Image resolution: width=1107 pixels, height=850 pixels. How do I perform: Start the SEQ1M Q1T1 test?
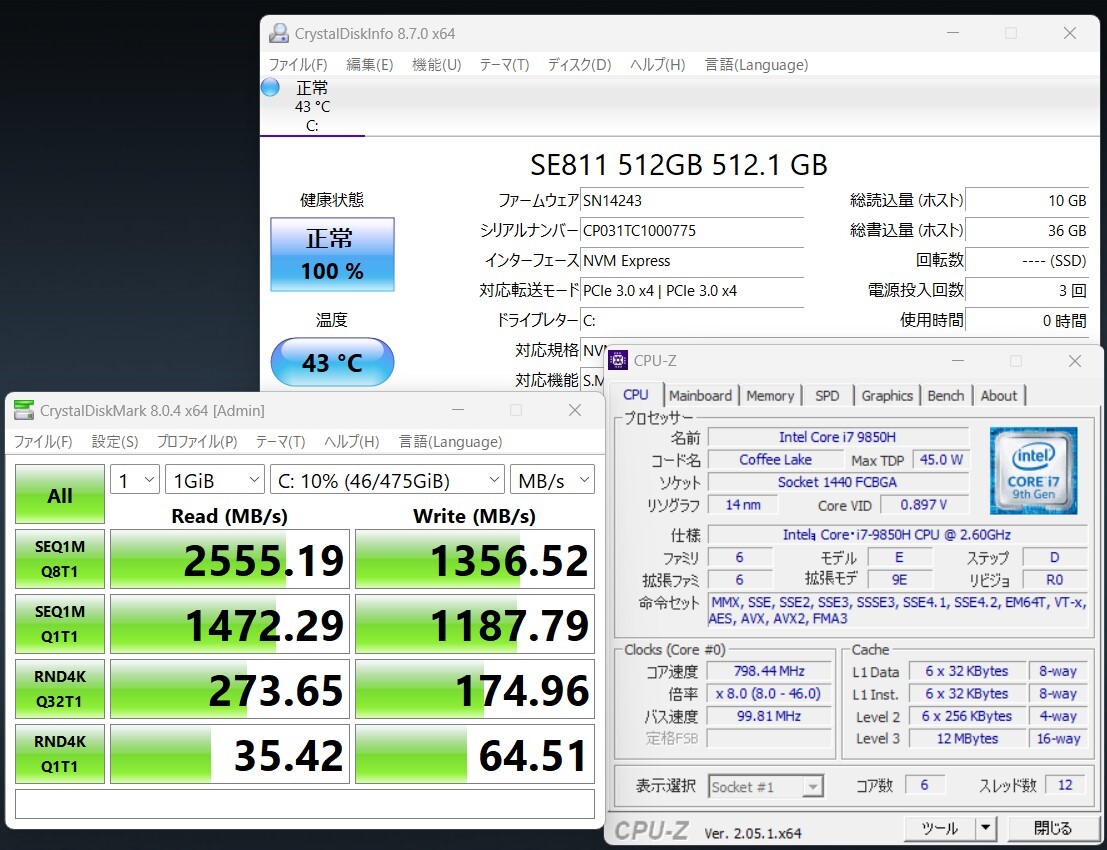60,623
